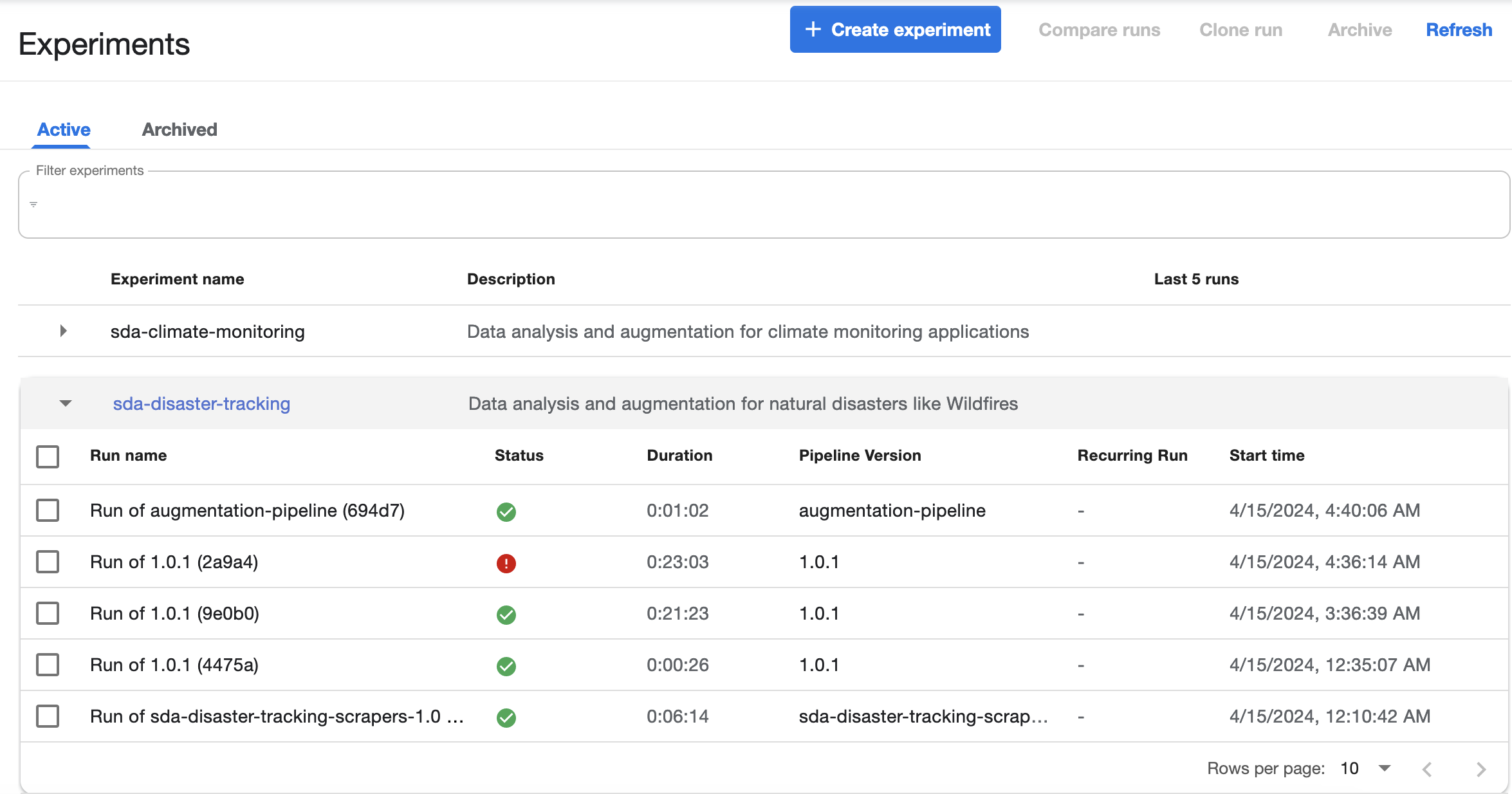Select Run of 1.0.1 (4475a) checkbox

click(x=48, y=665)
